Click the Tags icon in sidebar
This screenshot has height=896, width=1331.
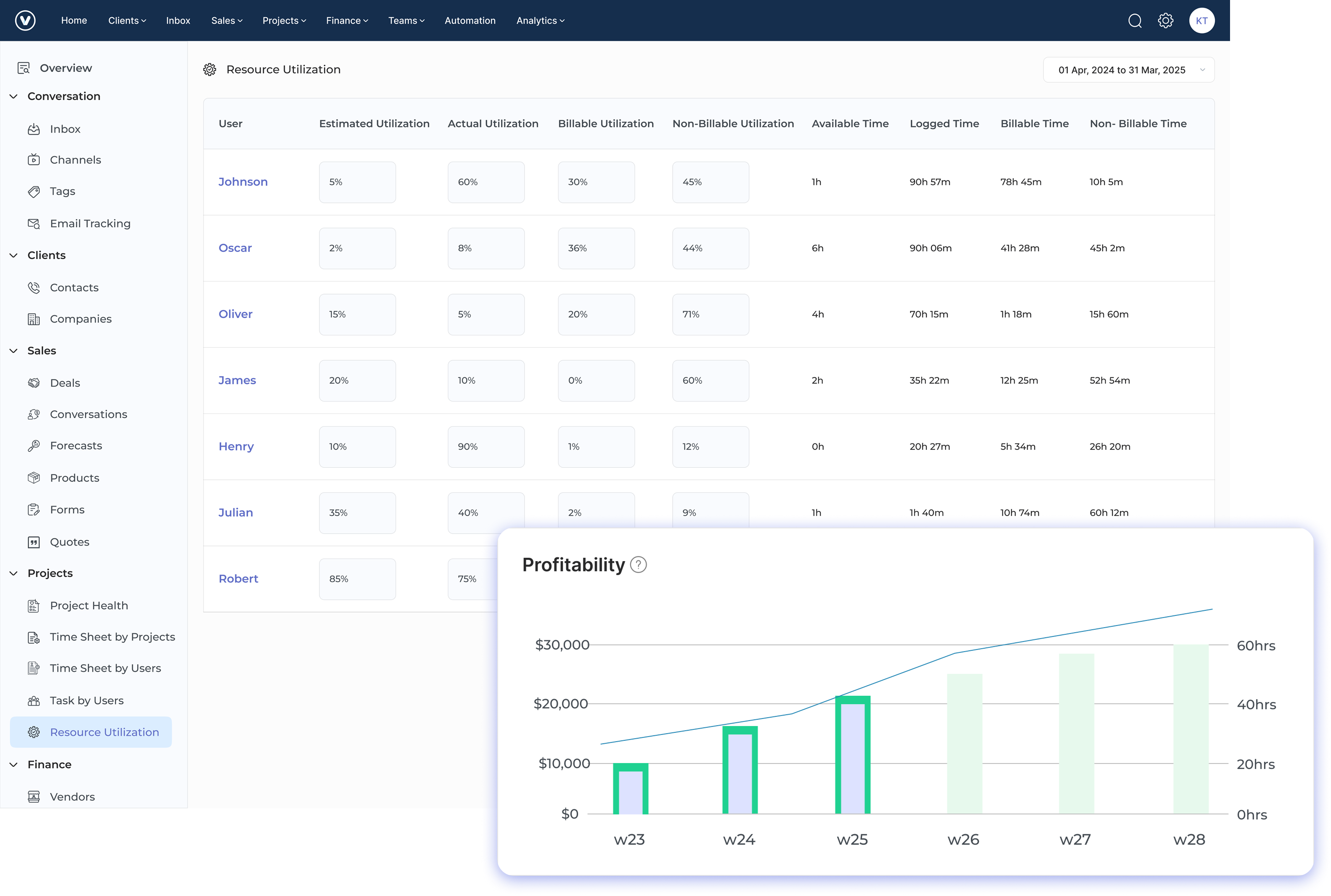34,191
